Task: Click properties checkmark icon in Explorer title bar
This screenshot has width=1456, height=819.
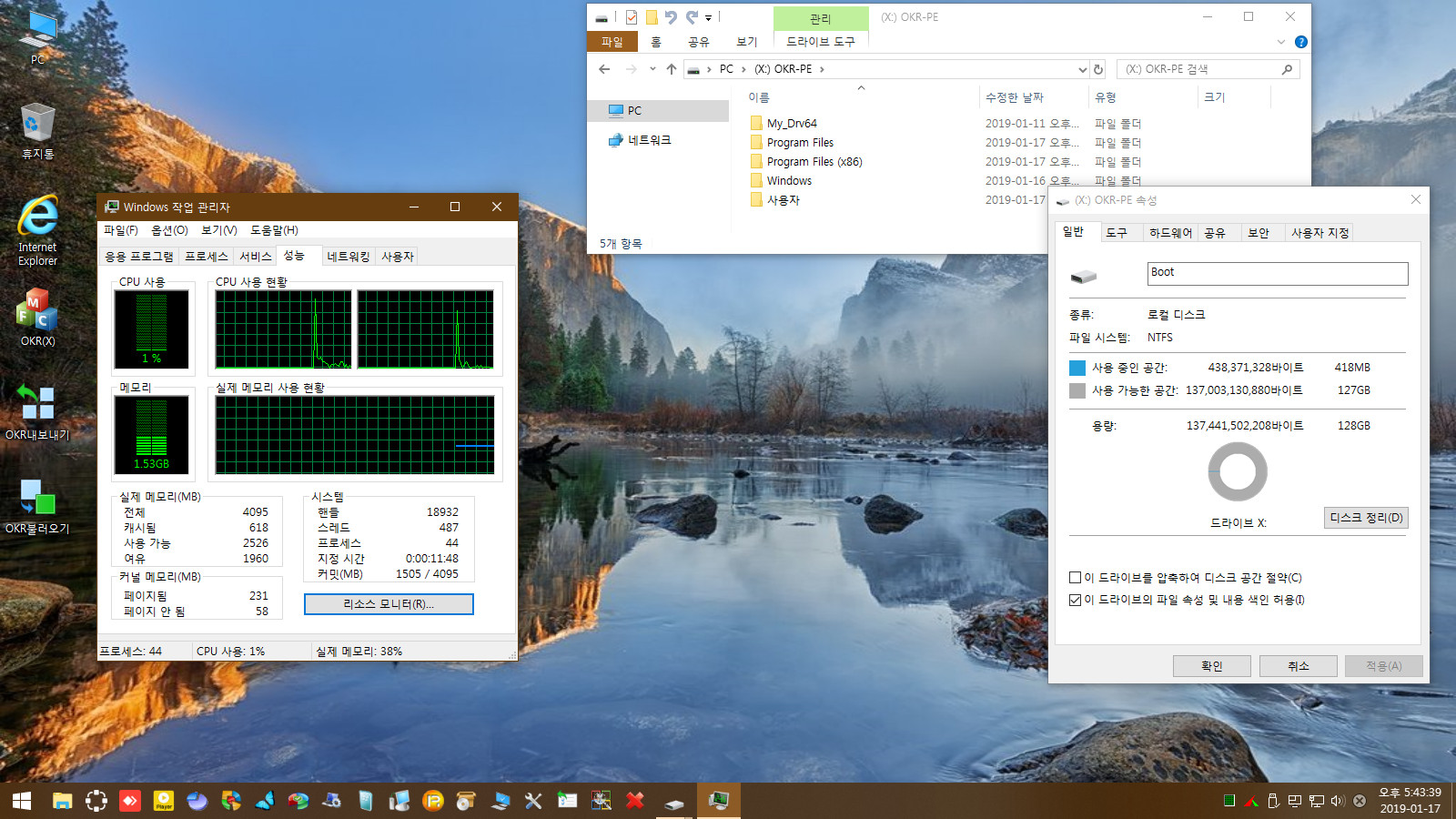Action: pos(631,17)
